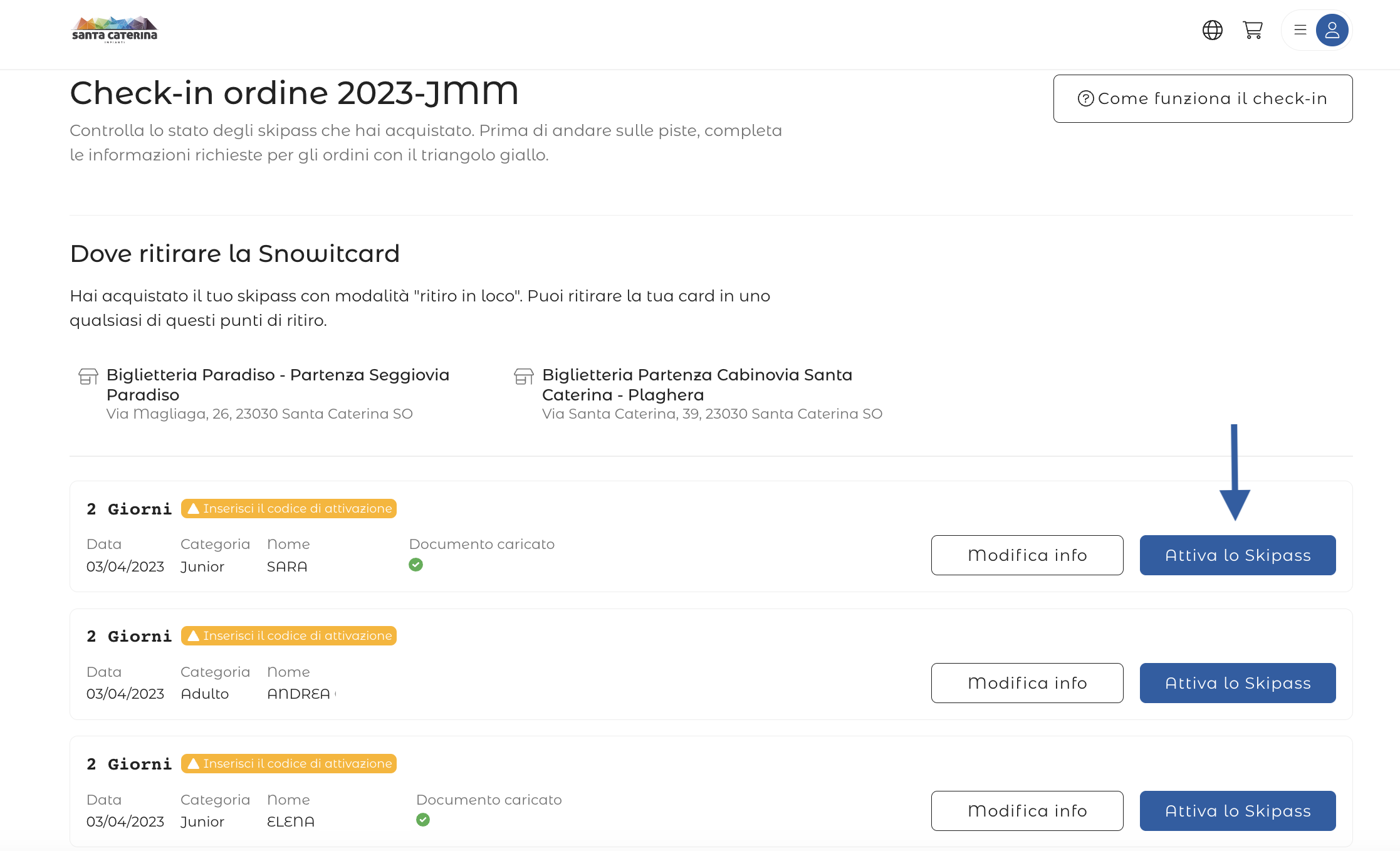Click Biglietteria Paradiso shop icon

pyautogui.click(x=88, y=376)
